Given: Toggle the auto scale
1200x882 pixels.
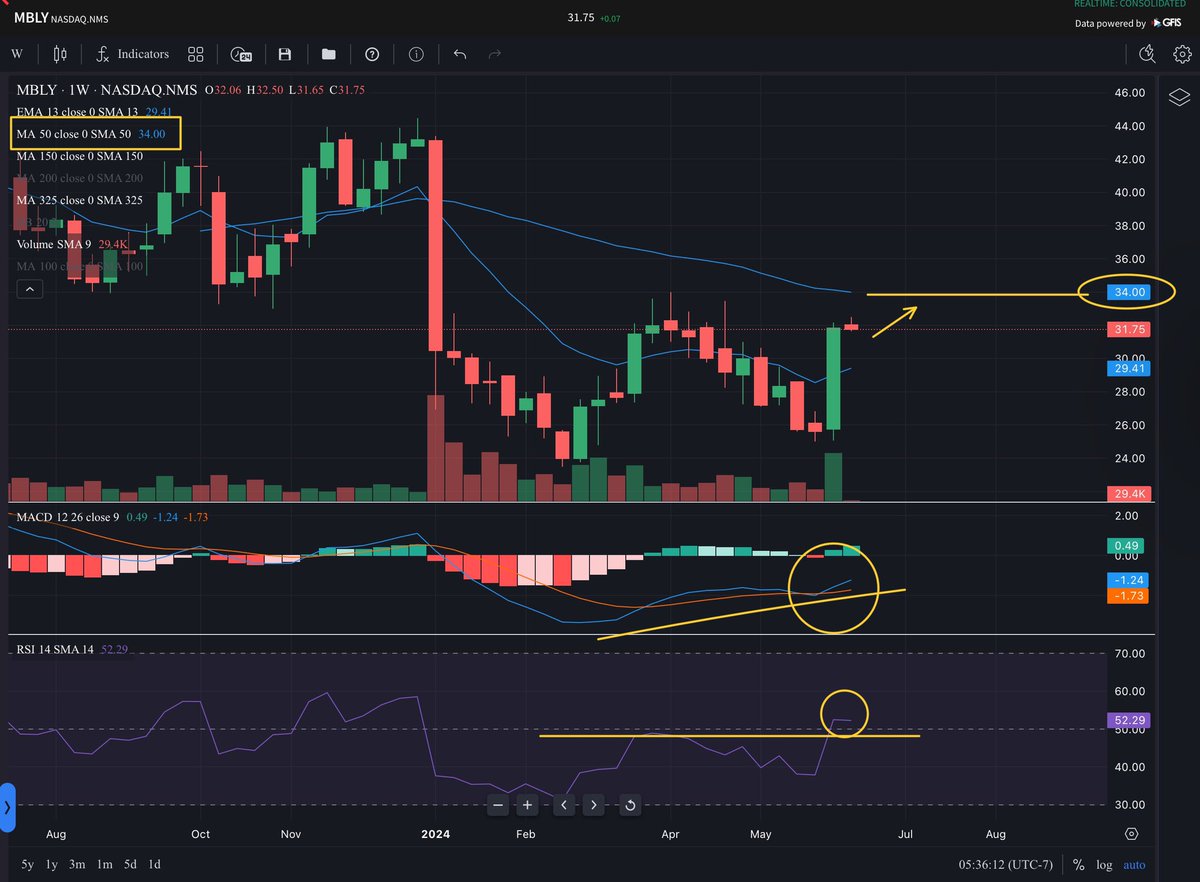Looking at the screenshot, I should pyautogui.click(x=1134, y=865).
